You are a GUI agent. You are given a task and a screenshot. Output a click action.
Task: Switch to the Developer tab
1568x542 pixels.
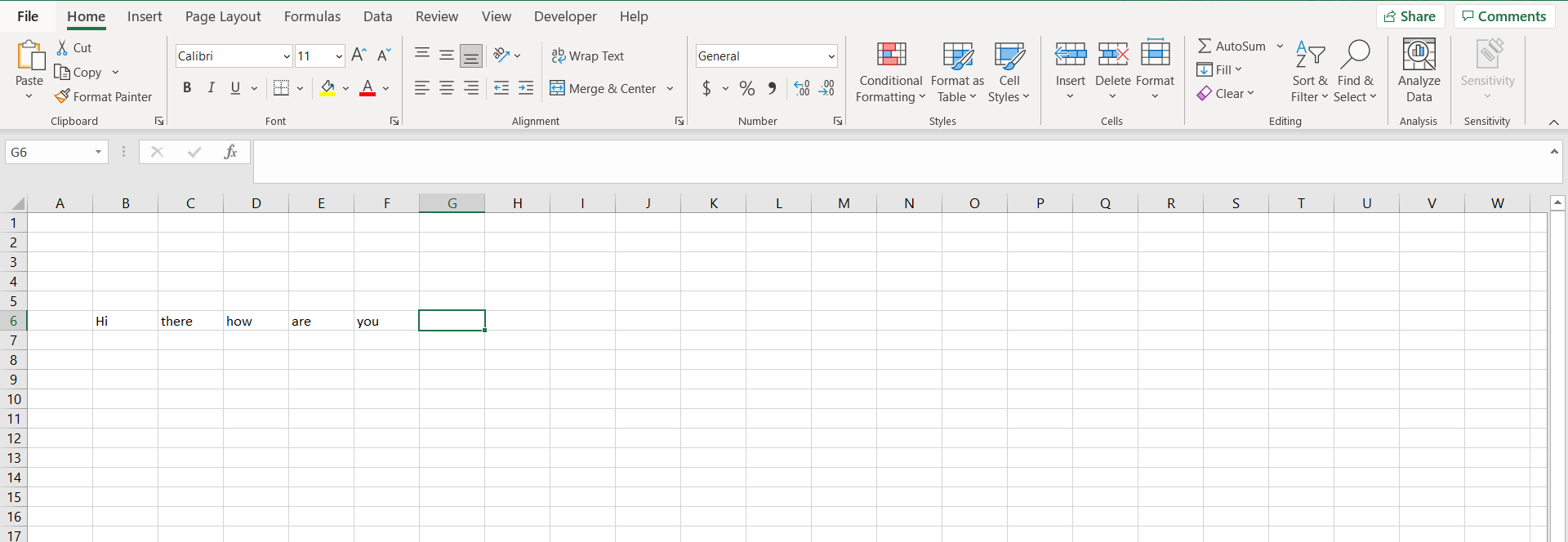coord(565,16)
